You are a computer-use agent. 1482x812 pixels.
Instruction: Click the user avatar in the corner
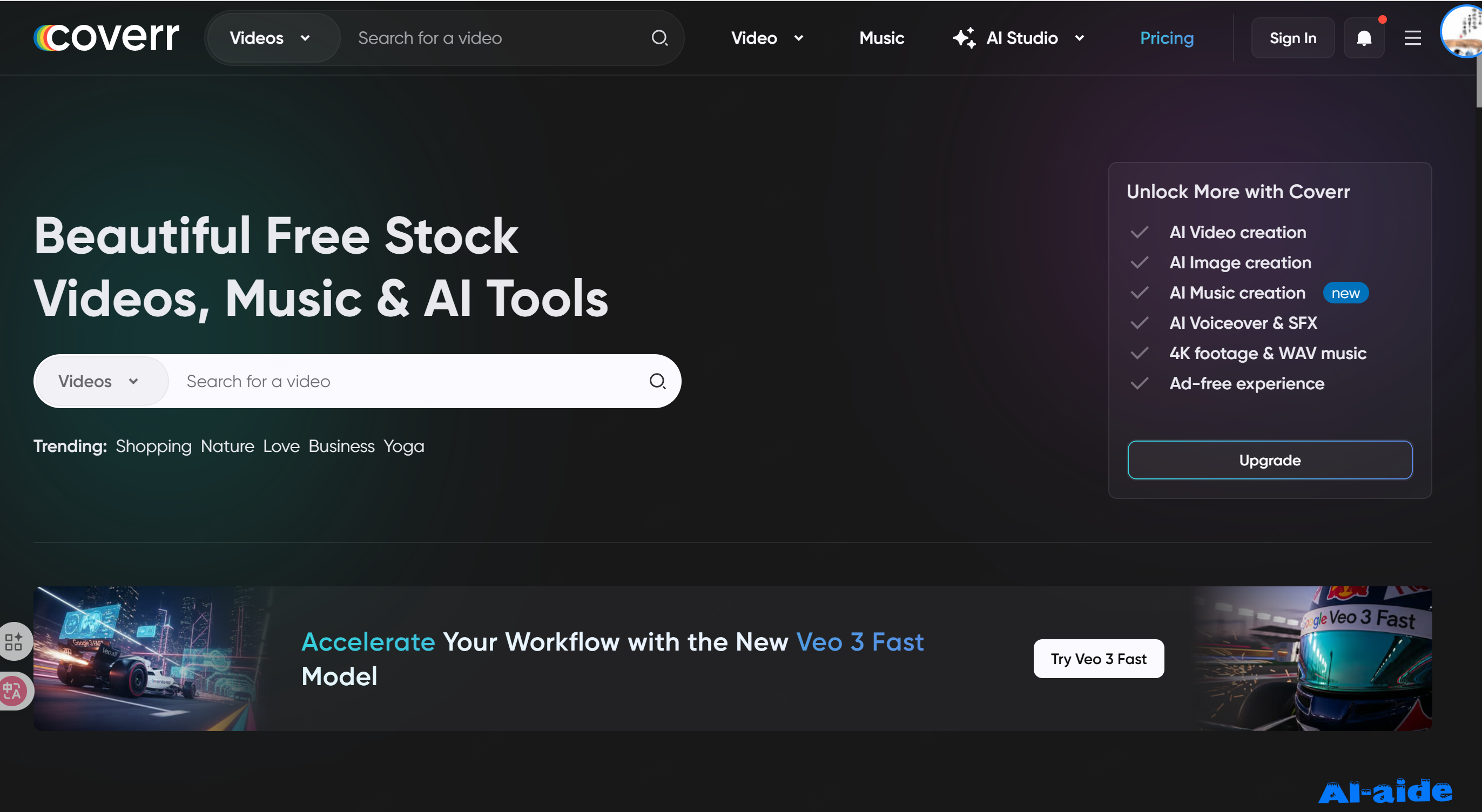tap(1462, 32)
